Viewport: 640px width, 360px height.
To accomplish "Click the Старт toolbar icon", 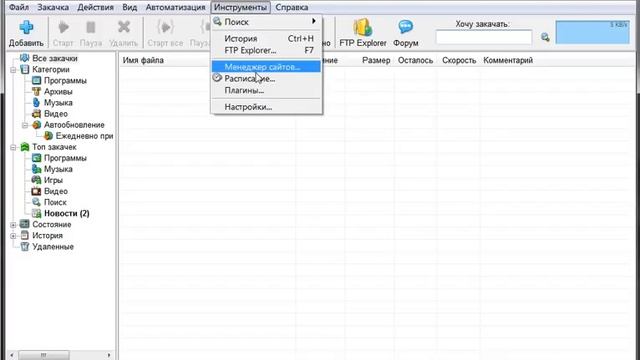I will (x=63, y=27).
